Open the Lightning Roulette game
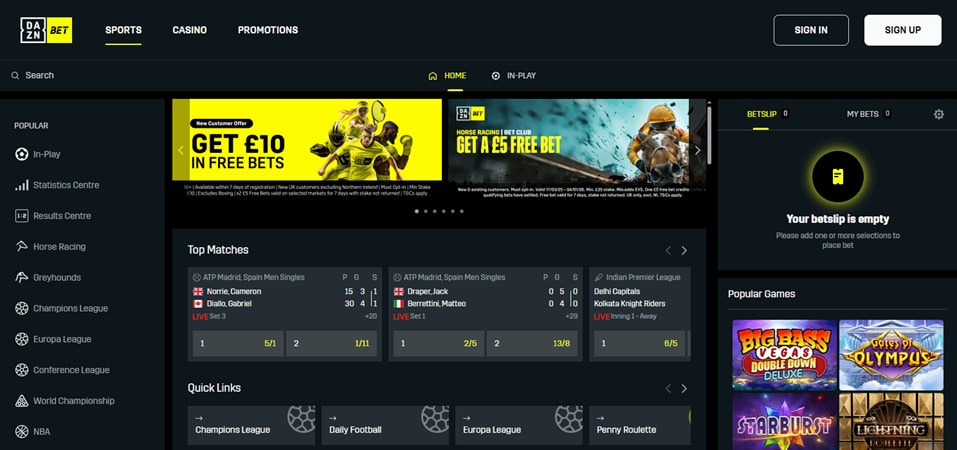Screen dimensions: 957x450 (891, 421)
